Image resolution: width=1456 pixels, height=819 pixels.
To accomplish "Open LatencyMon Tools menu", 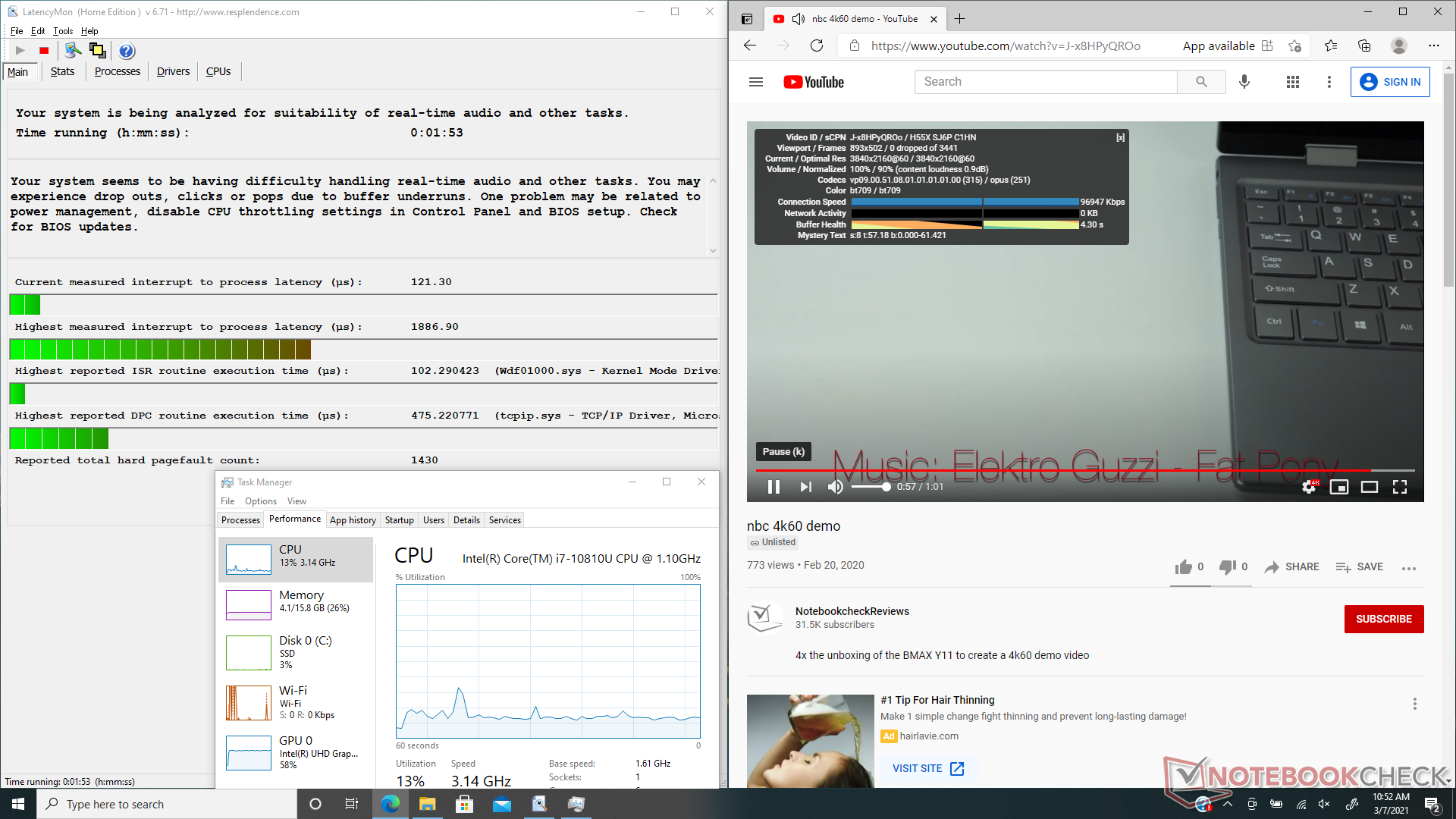I will coord(63,31).
